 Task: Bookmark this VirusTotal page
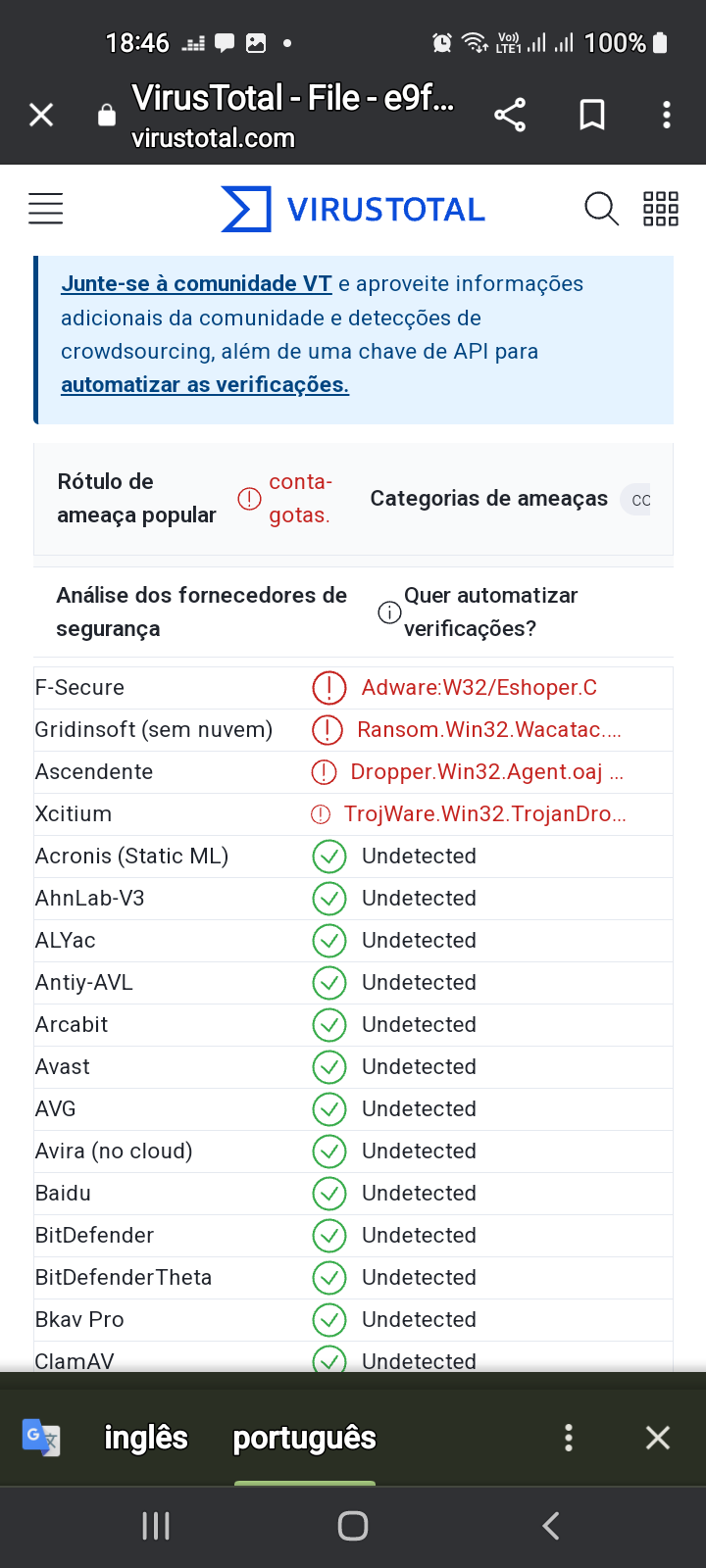592,115
